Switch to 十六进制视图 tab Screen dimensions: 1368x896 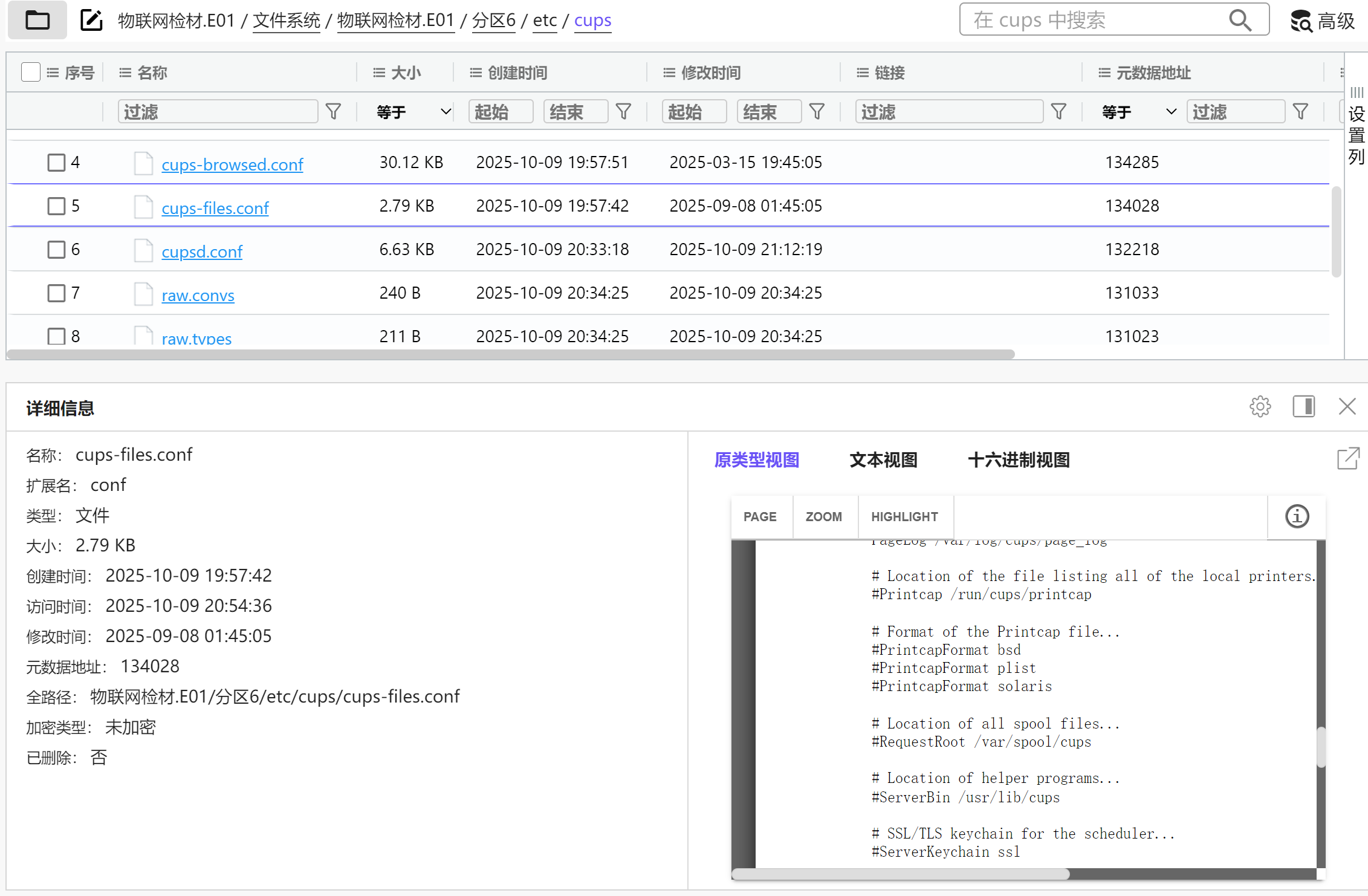tap(1019, 460)
